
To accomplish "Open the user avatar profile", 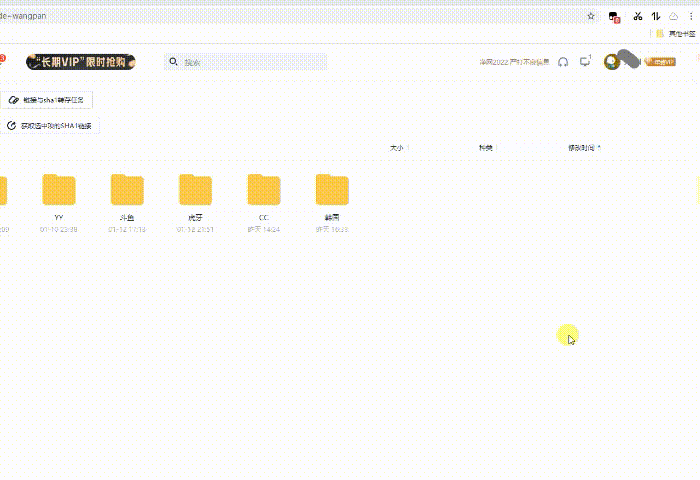I will coord(612,62).
